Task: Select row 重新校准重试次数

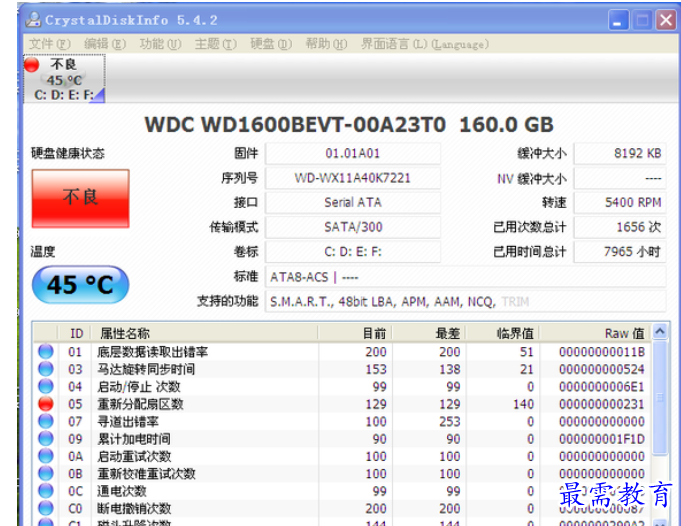Action: click(342, 473)
